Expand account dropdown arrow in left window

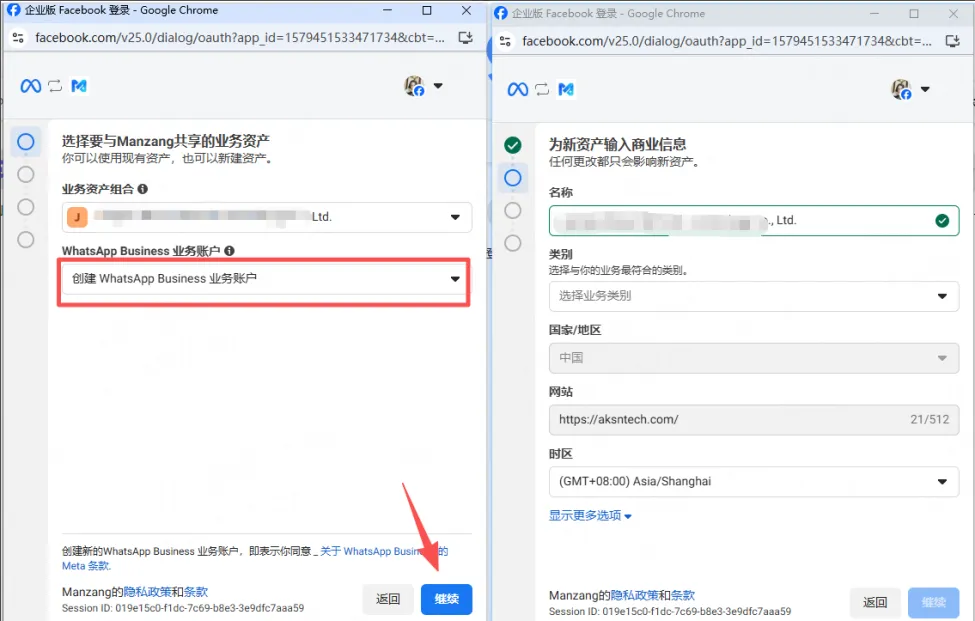point(438,86)
